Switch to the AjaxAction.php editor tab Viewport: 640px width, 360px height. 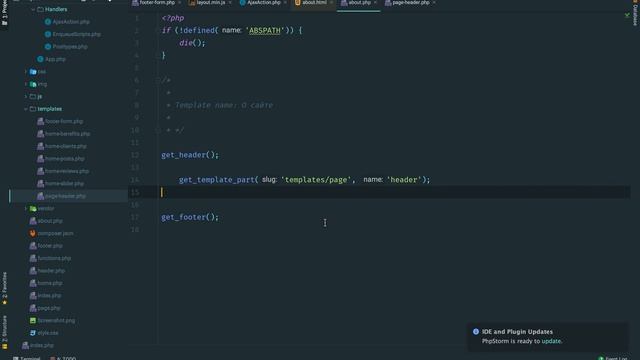tap(264, 2)
